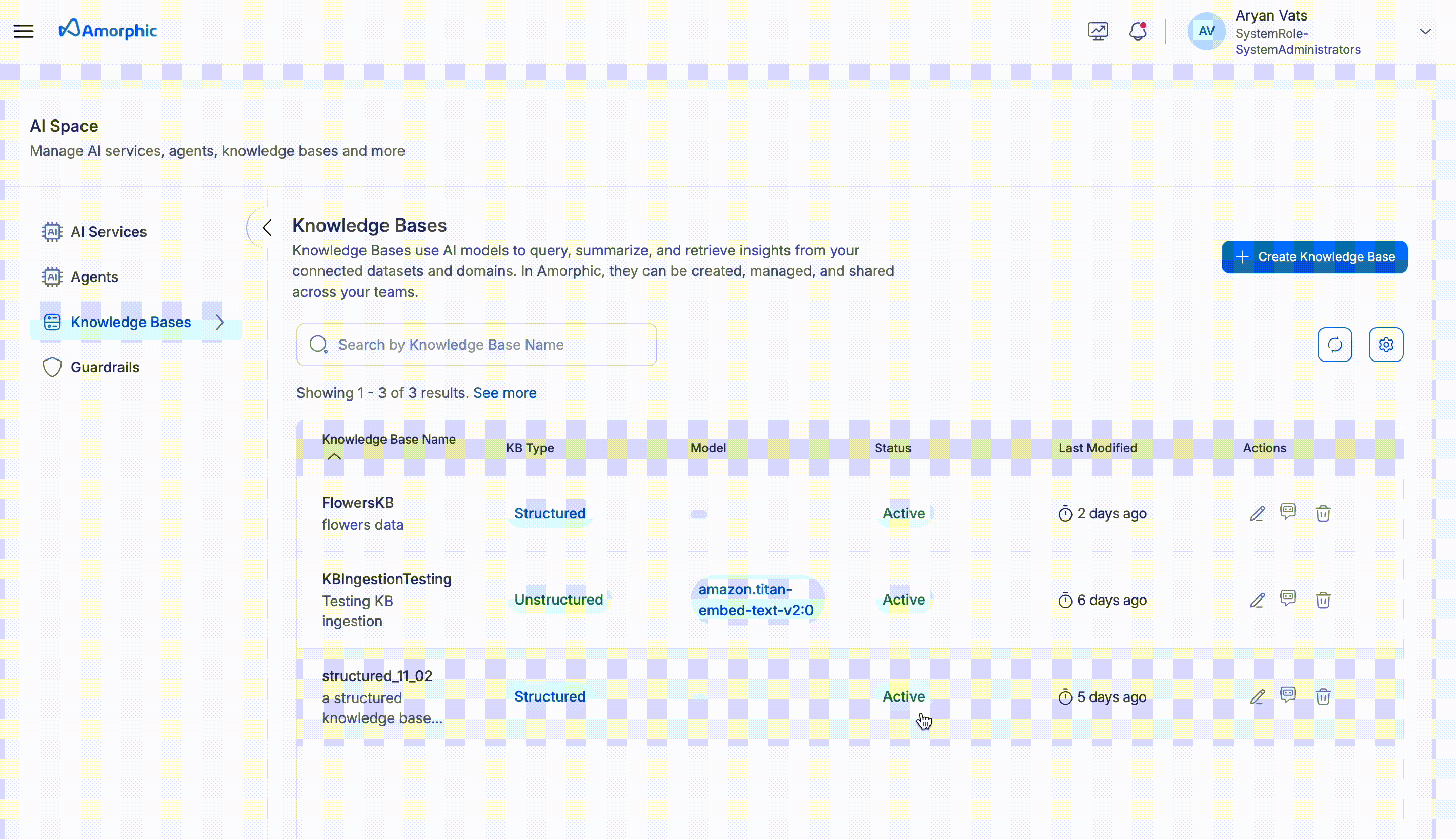Click the See more link

pos(504,392)
